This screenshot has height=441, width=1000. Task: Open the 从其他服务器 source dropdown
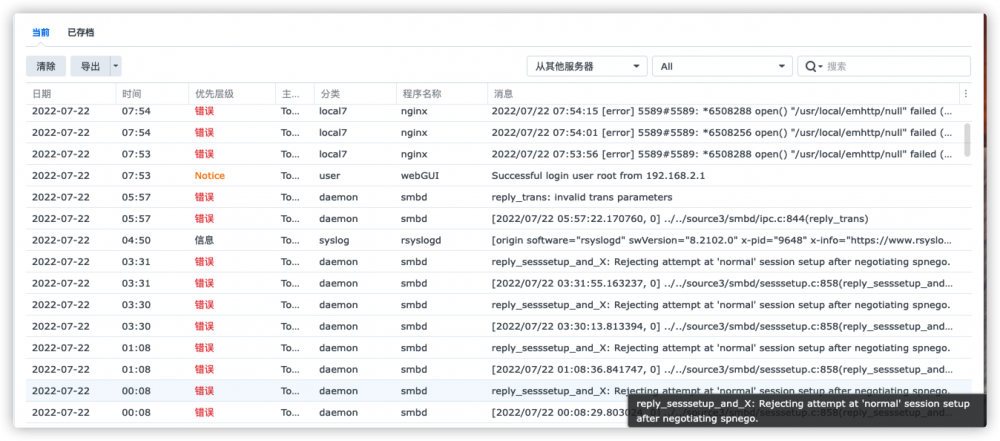point(587,66)
